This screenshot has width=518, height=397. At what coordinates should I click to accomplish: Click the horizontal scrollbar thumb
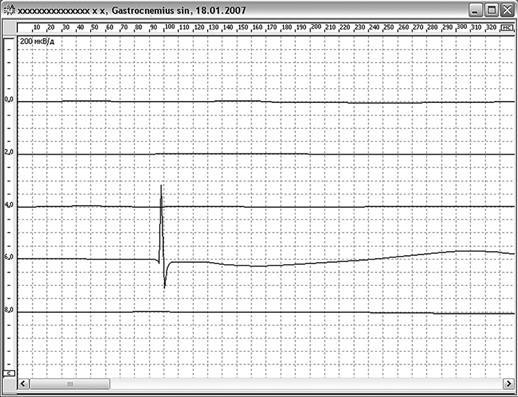[70, 384]
